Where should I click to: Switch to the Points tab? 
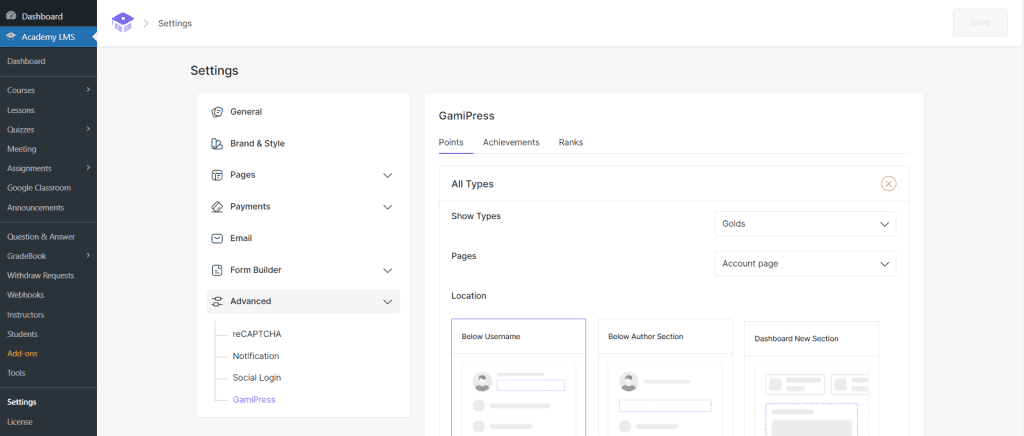pyautogui.click(x=451, y=142)
